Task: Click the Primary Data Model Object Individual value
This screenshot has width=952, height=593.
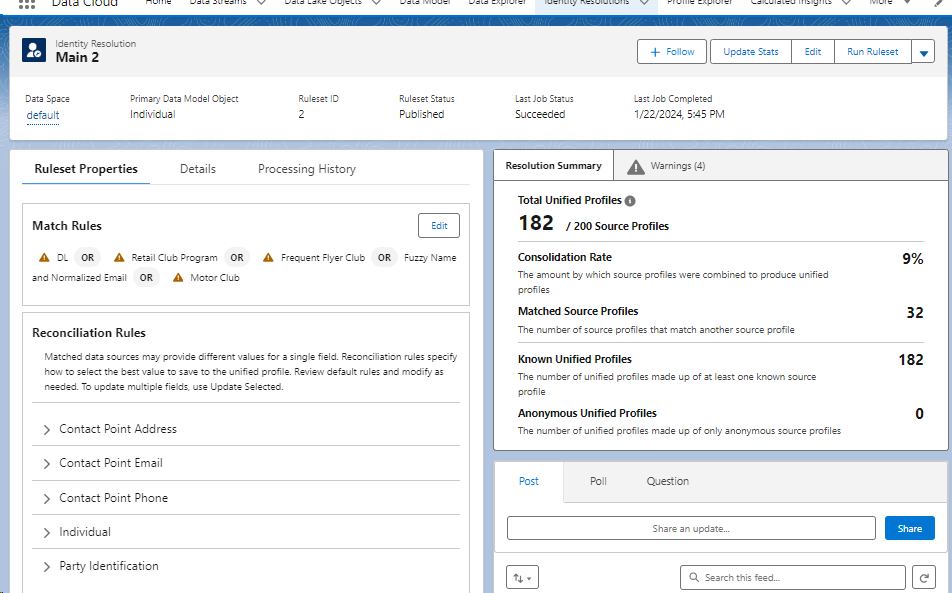Action: pos(152,115)
